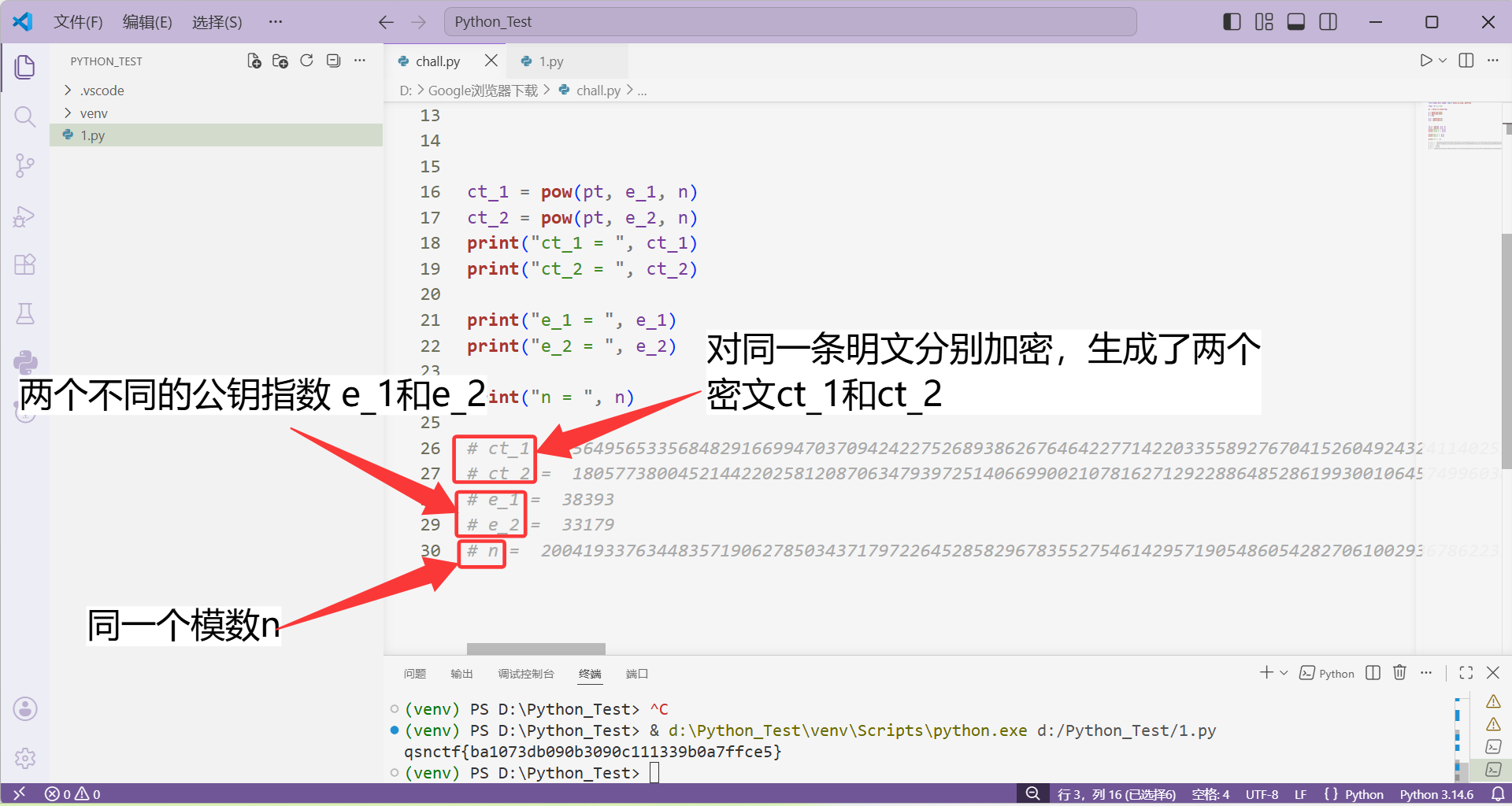1512x806 pixels.
Task: Click the editor vertical scrollbar
Action: pyautogui.click(x=1506, y=350)
